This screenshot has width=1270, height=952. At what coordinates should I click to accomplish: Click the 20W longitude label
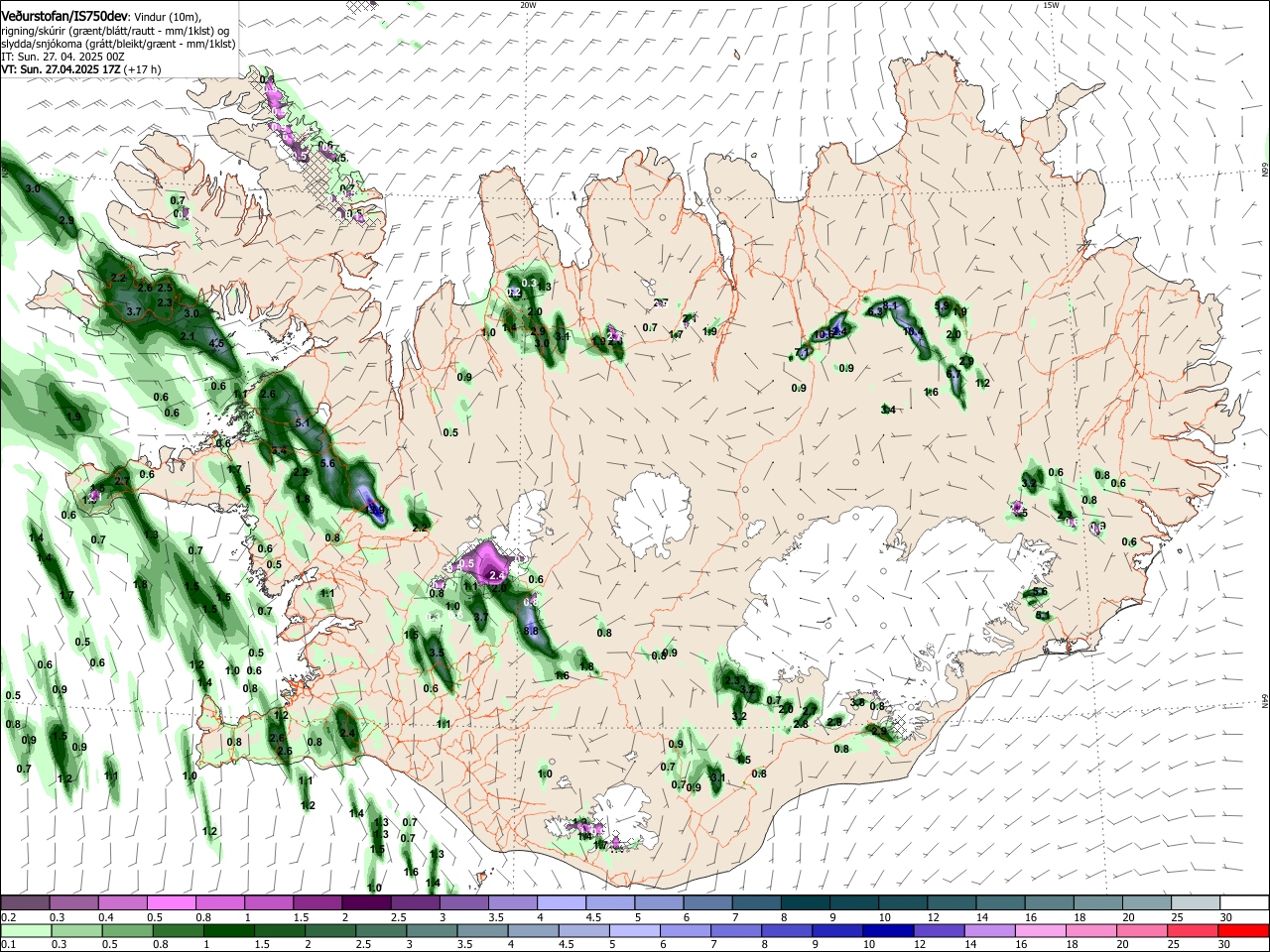pyautogui.click(x=528, y=5)
